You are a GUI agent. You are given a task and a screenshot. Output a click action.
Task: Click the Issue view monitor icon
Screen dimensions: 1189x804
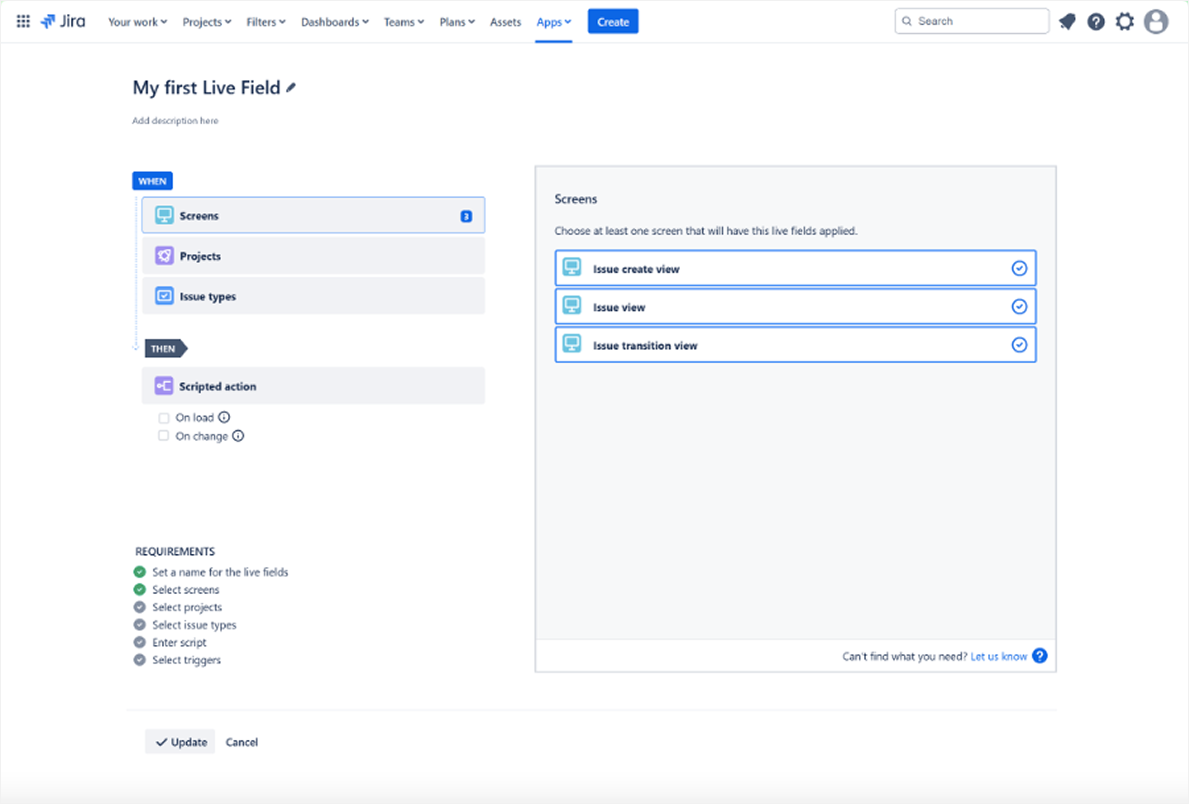tap(572, 306)
